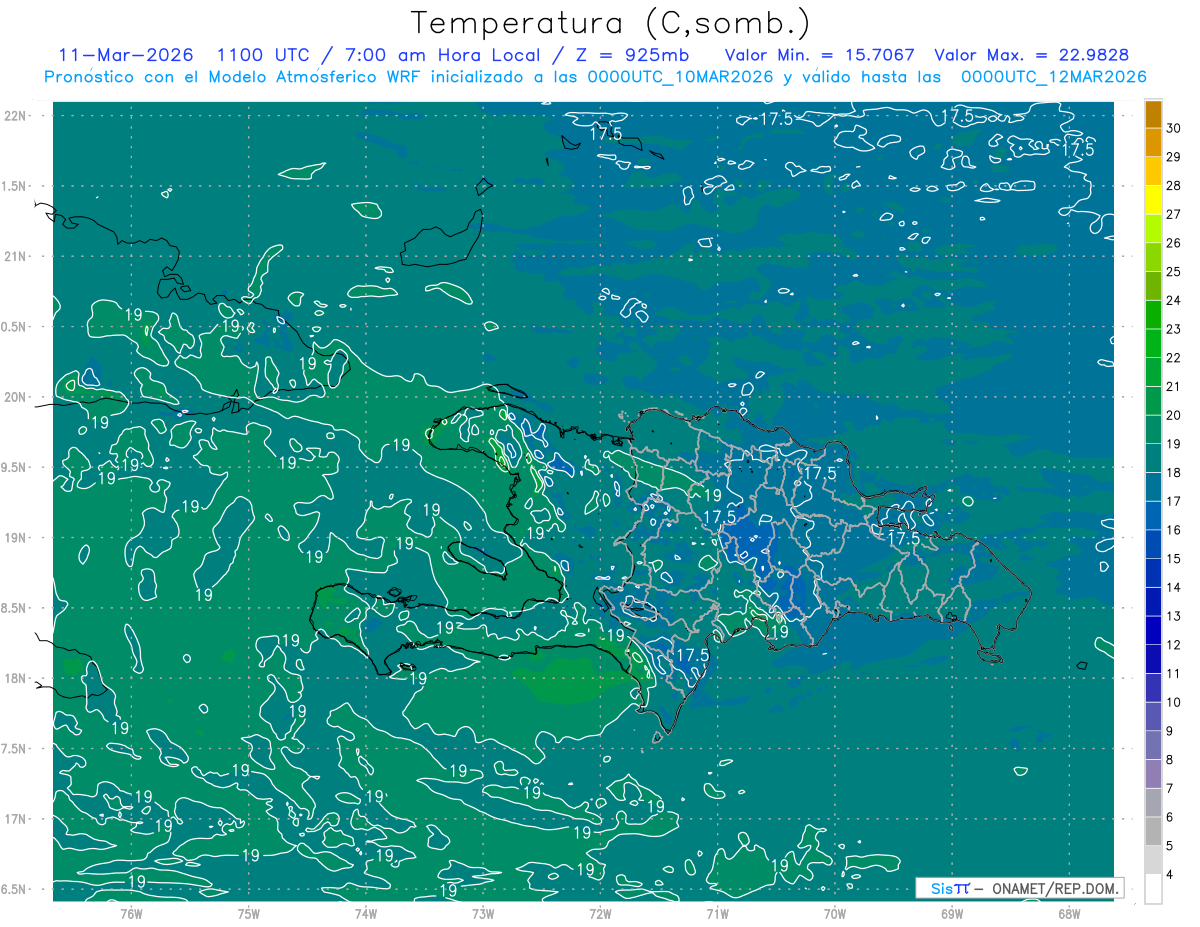Click the color scale value '11'
This screenshot has height=927, width=1200.
[1173, 673]
